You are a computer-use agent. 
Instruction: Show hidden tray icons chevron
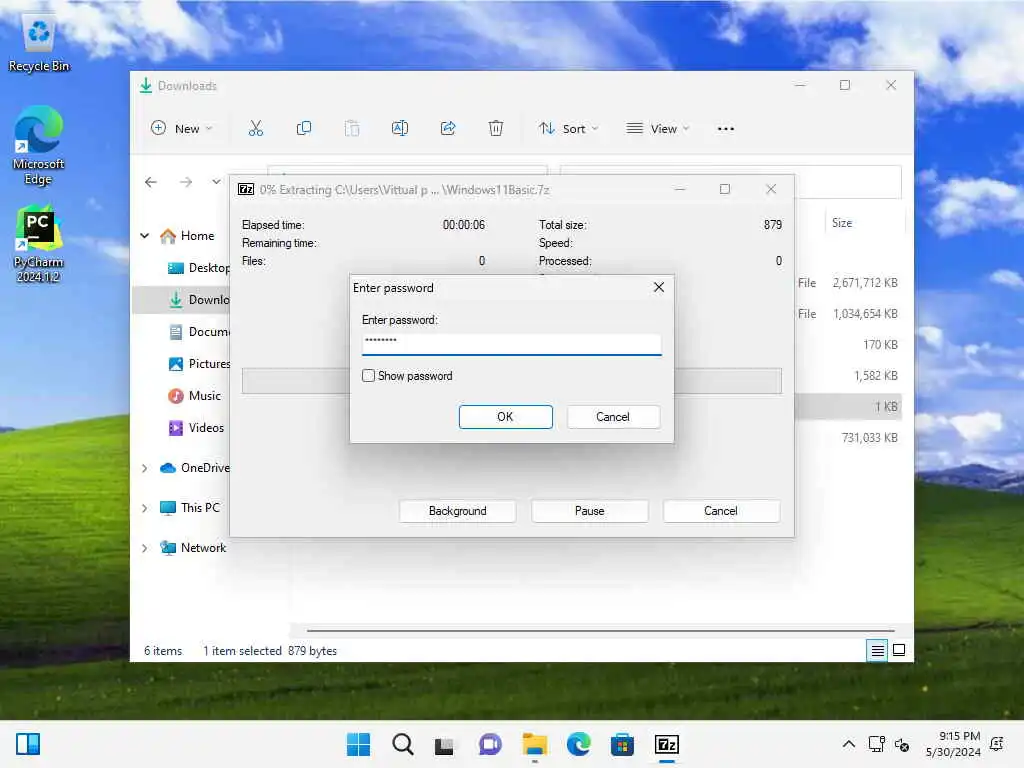coord(848,744)
